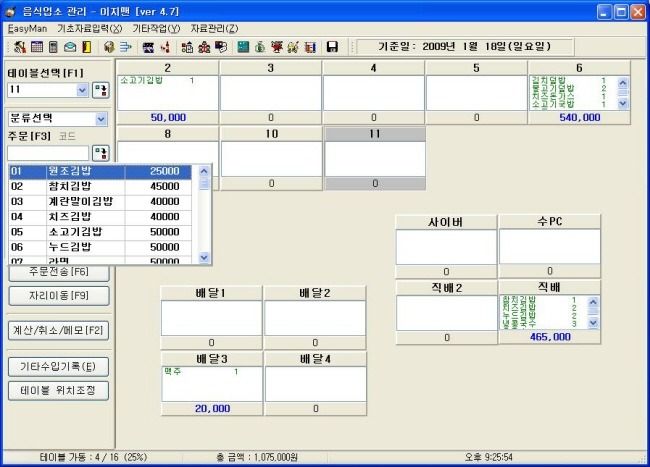Select table 10 header
The height and width of the screenshot is (467, 650).
[272, 134]
